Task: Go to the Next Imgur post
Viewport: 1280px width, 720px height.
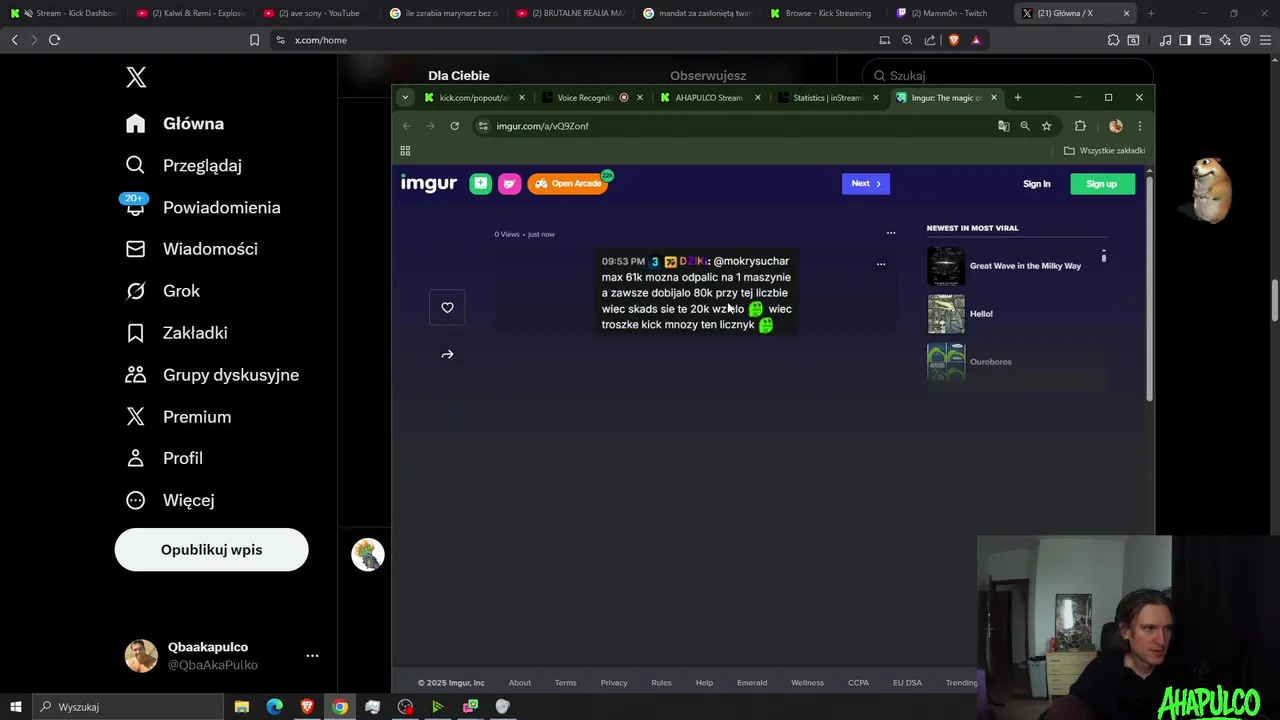Action: pos(866,183)
